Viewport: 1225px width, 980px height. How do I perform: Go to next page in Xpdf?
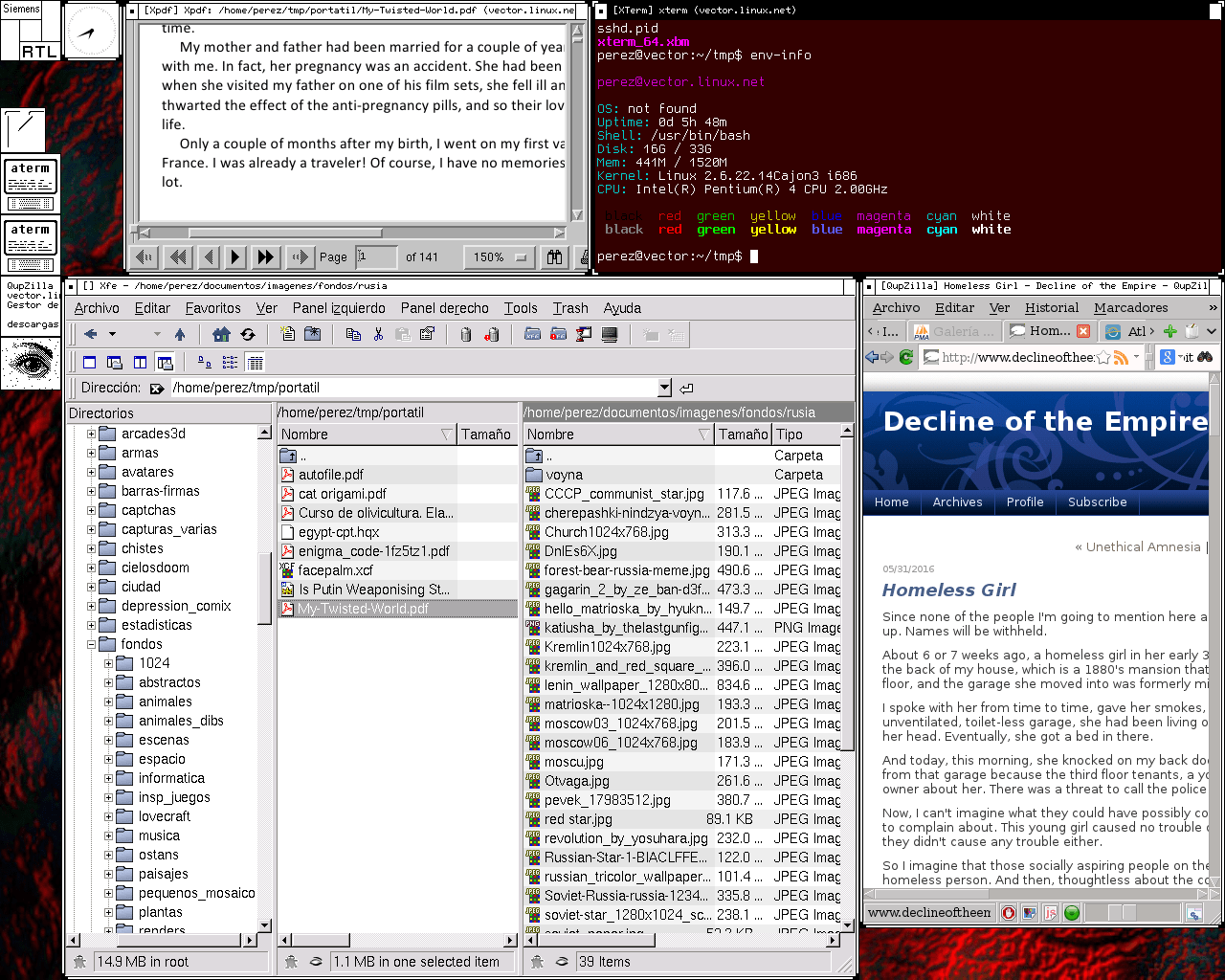(x=235, y=256)
